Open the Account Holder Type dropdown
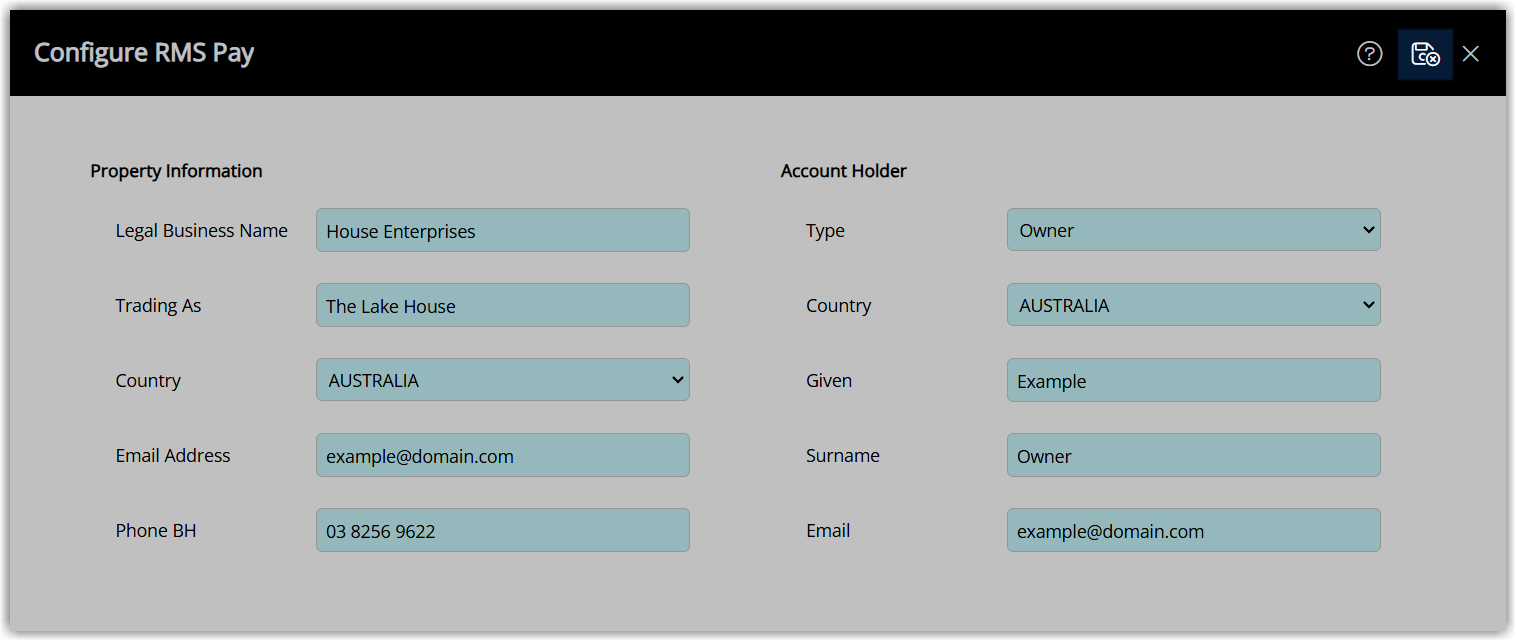This screenshot has height=641, width=1516. [x=1194, y=230]
